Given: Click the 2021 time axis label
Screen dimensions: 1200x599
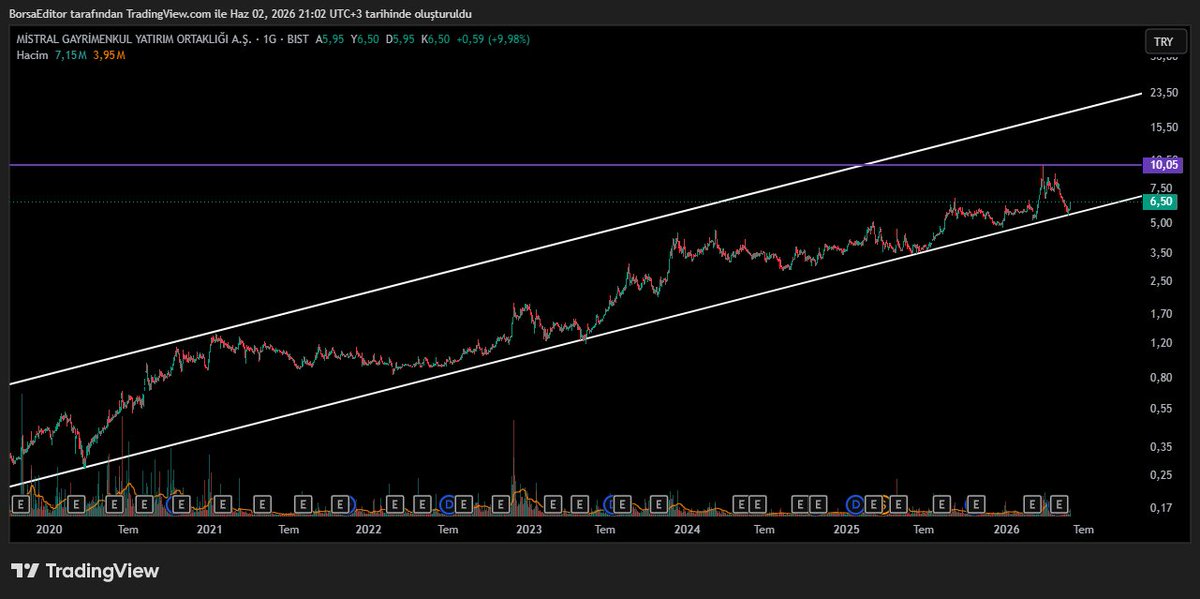Looking at the screenshot, I should [209, 529].
